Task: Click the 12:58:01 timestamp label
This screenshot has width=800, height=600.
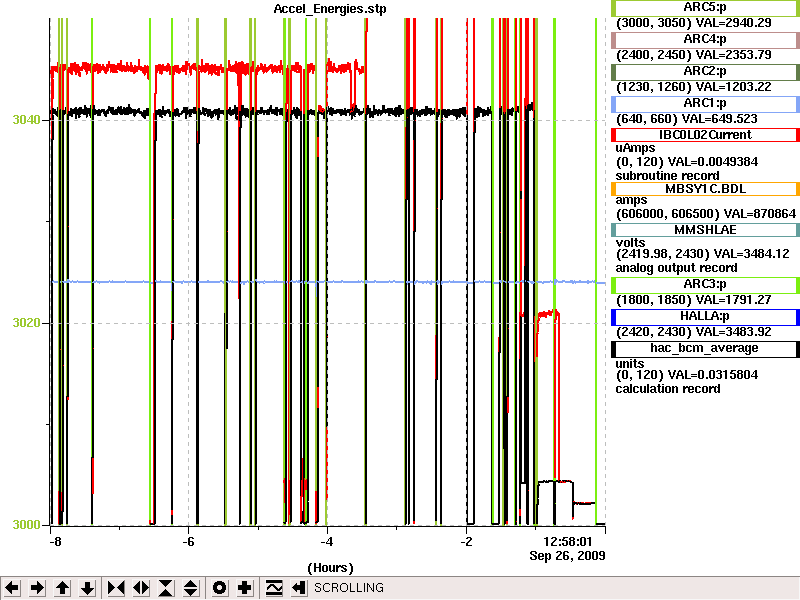Action: coord(567,541)
